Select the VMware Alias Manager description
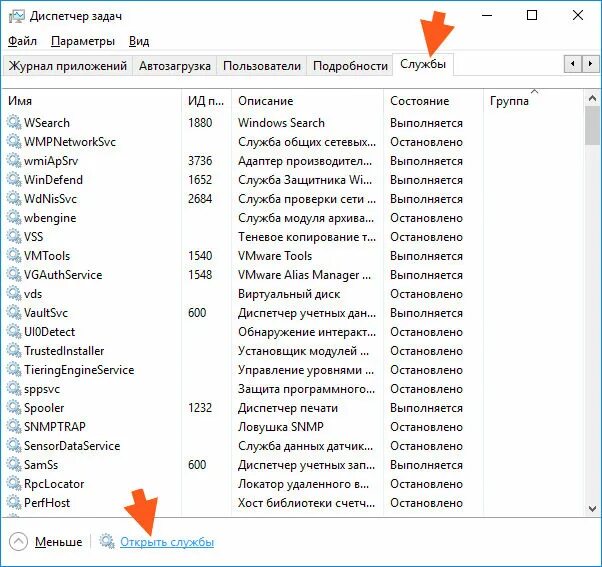Image resolution: width=602 pixels, height=567 pixels. coord(304,274)
